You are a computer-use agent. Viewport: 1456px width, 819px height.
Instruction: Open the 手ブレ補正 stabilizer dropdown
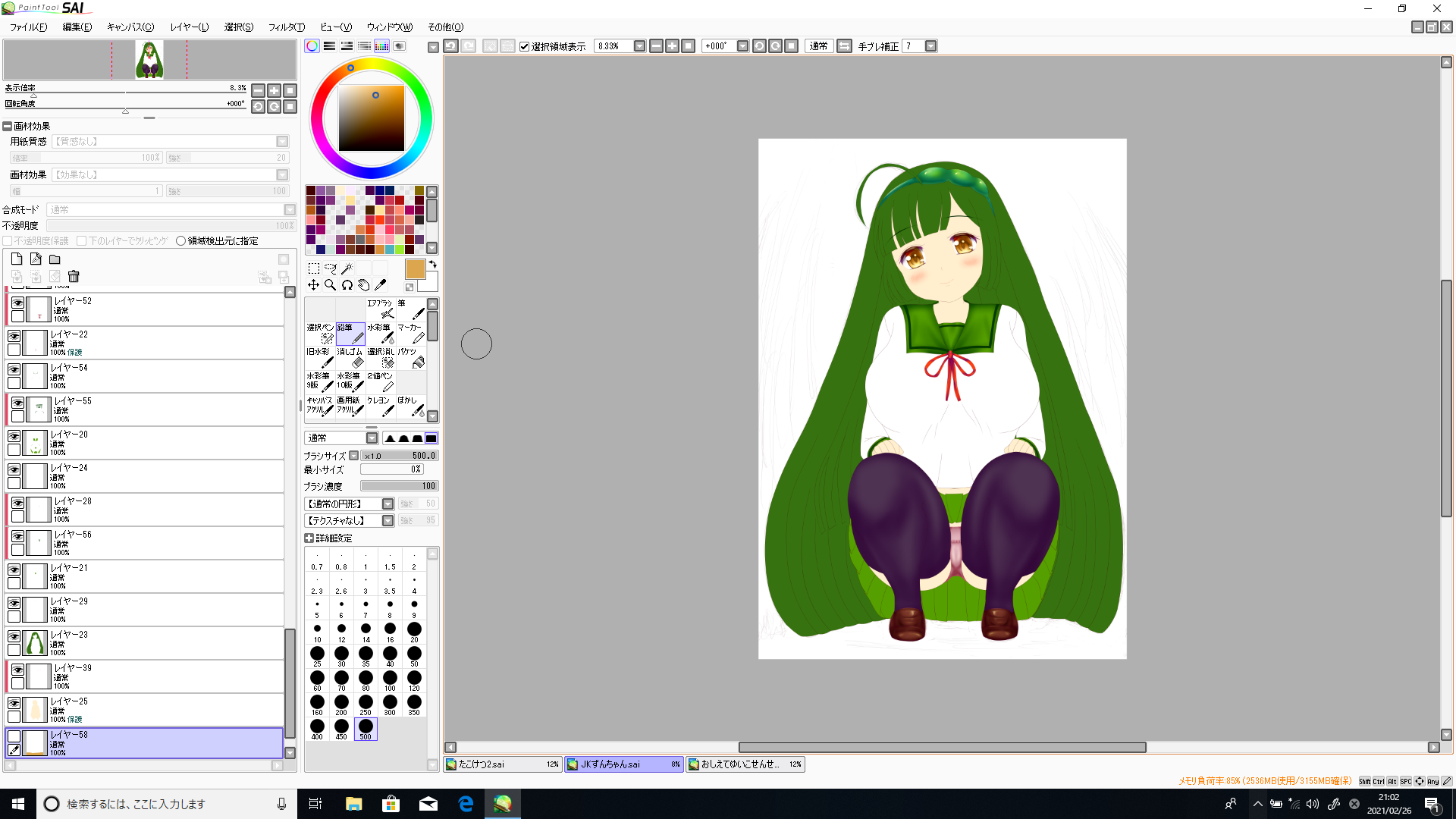point(930,46)
